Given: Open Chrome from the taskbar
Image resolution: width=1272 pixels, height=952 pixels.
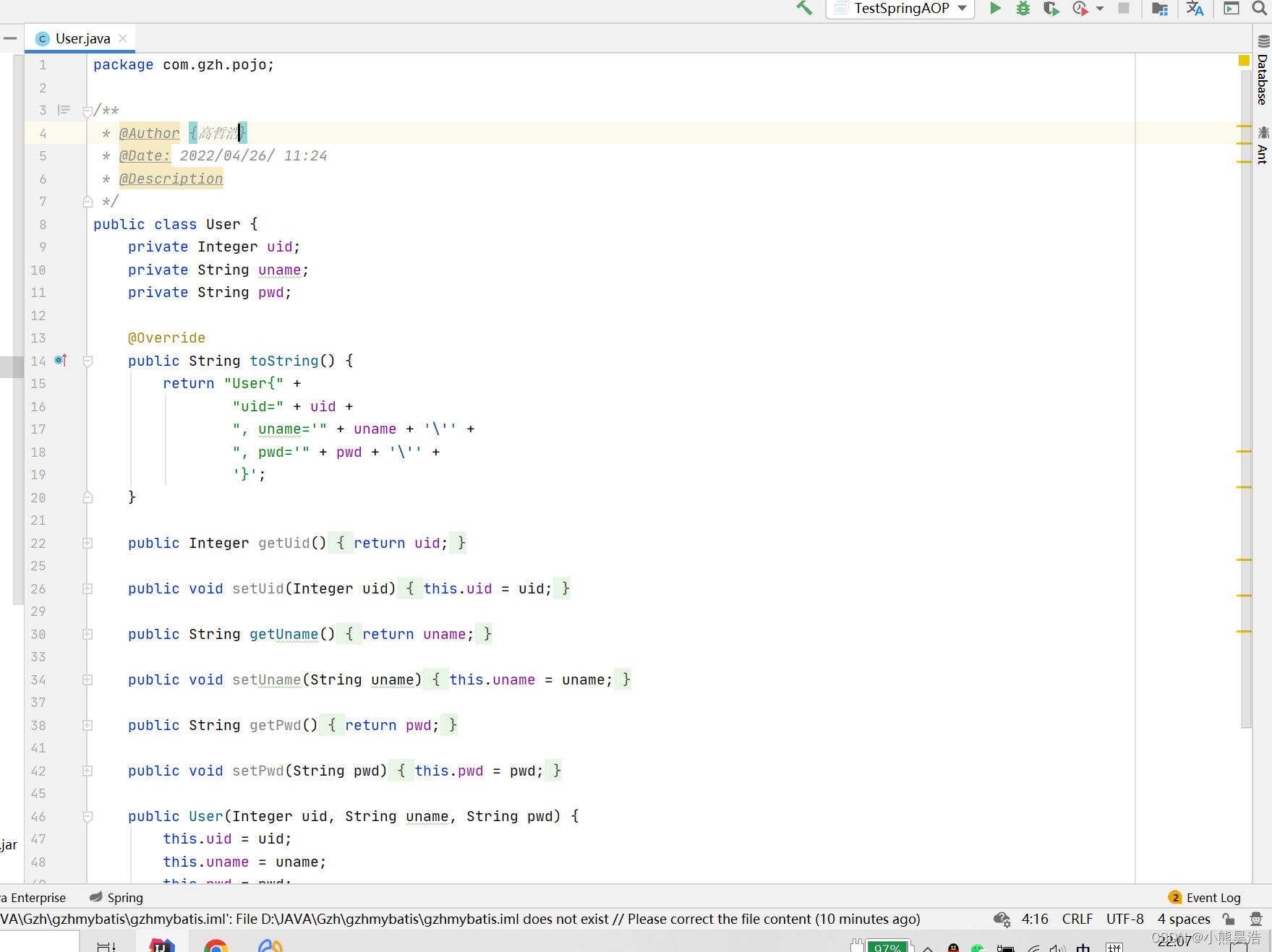Looking at the screenshot, I should click(x=215, y=946).
